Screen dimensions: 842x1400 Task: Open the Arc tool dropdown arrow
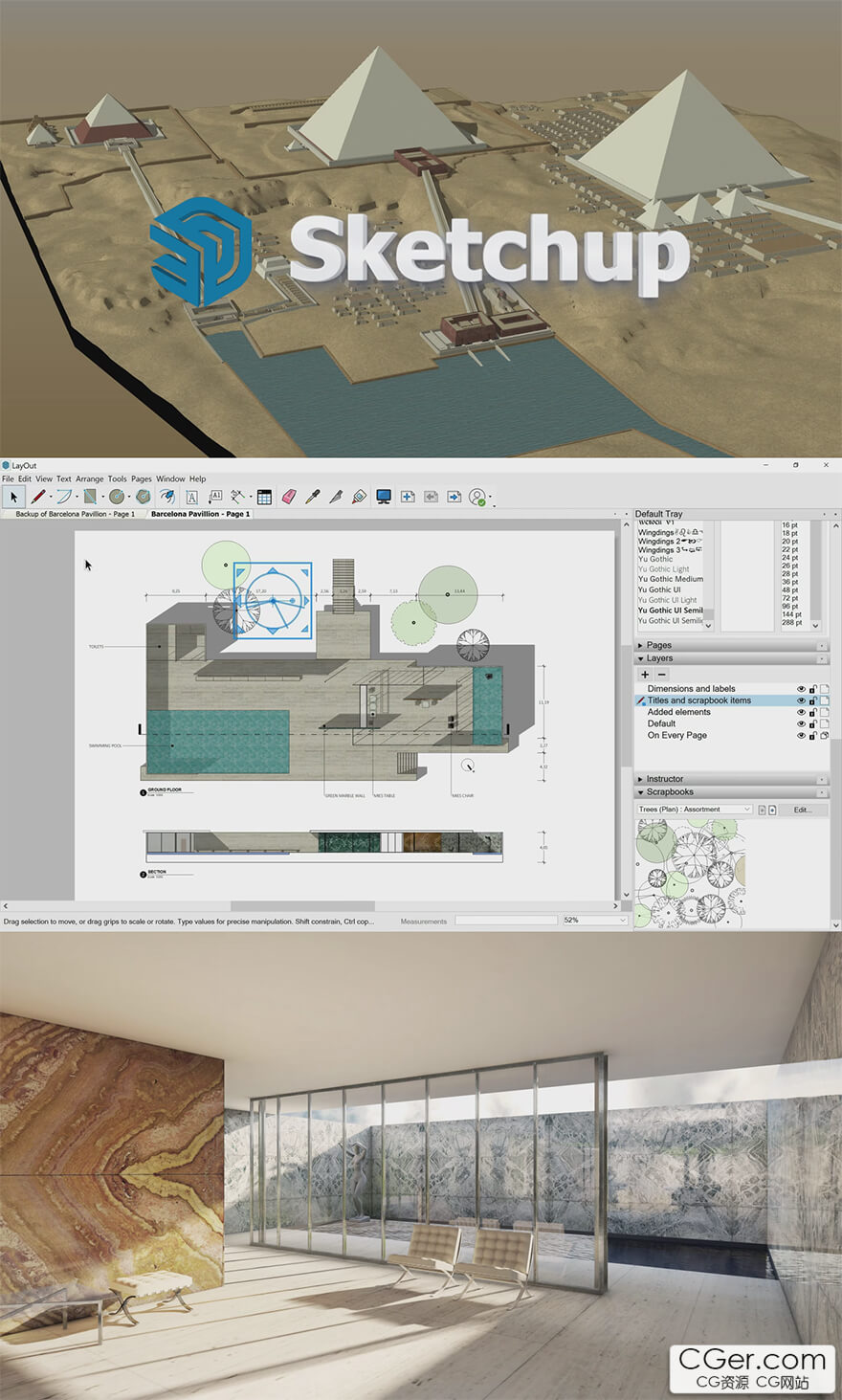pyautogui.click(x=76, y=497)
